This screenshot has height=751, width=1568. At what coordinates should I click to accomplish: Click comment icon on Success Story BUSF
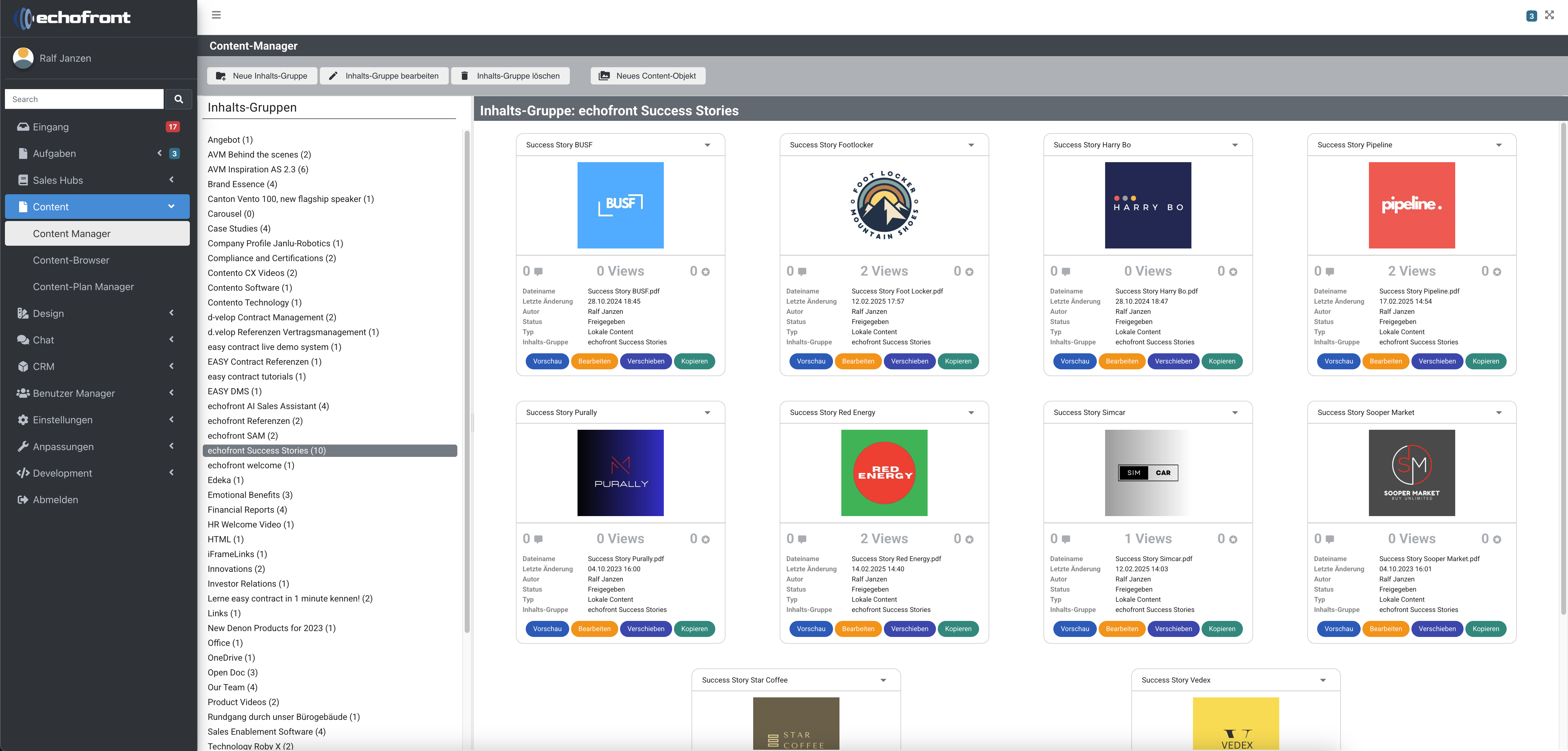[x=538, y=272]
